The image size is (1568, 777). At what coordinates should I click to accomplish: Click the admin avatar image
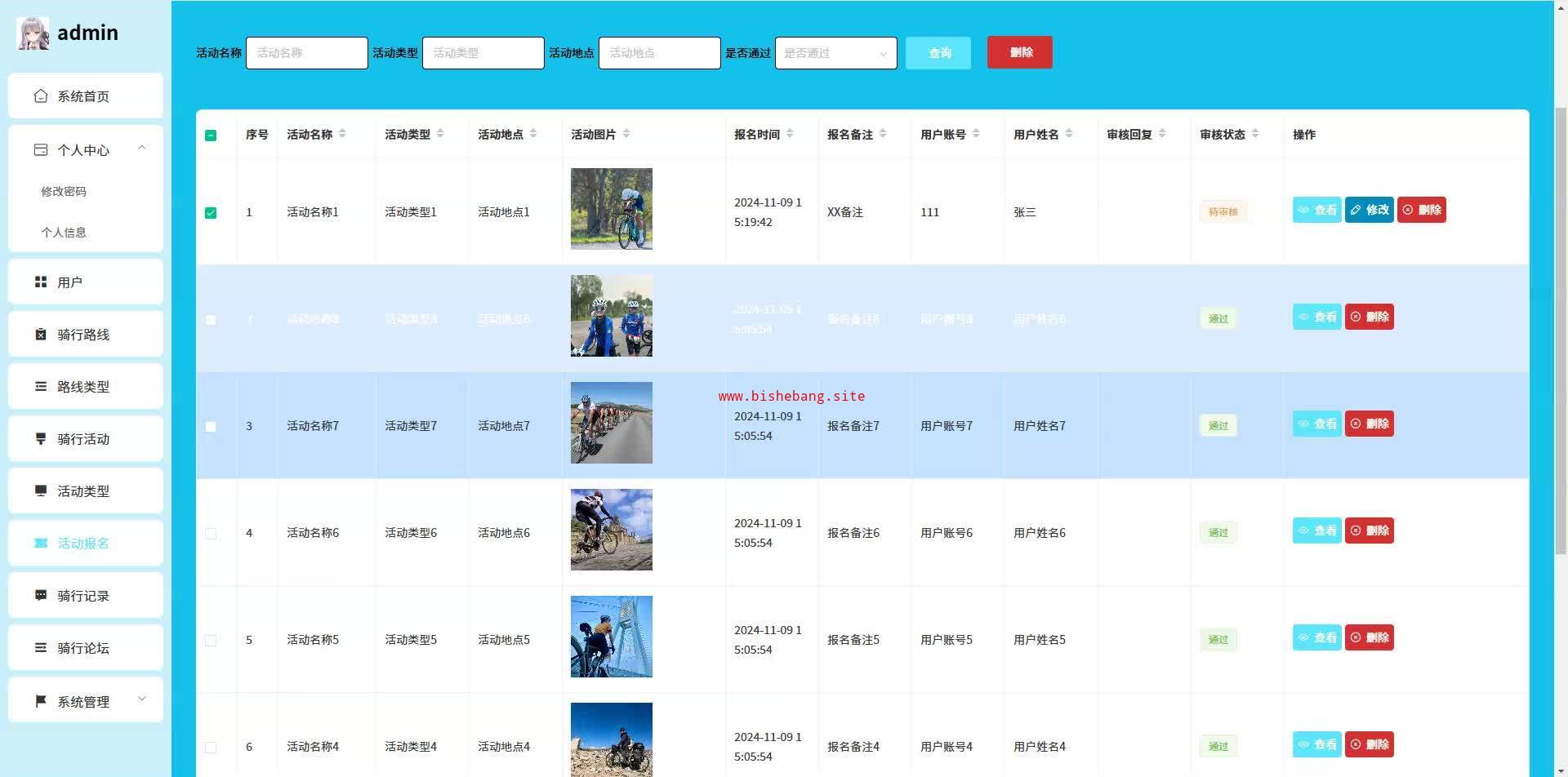point(33,33)
